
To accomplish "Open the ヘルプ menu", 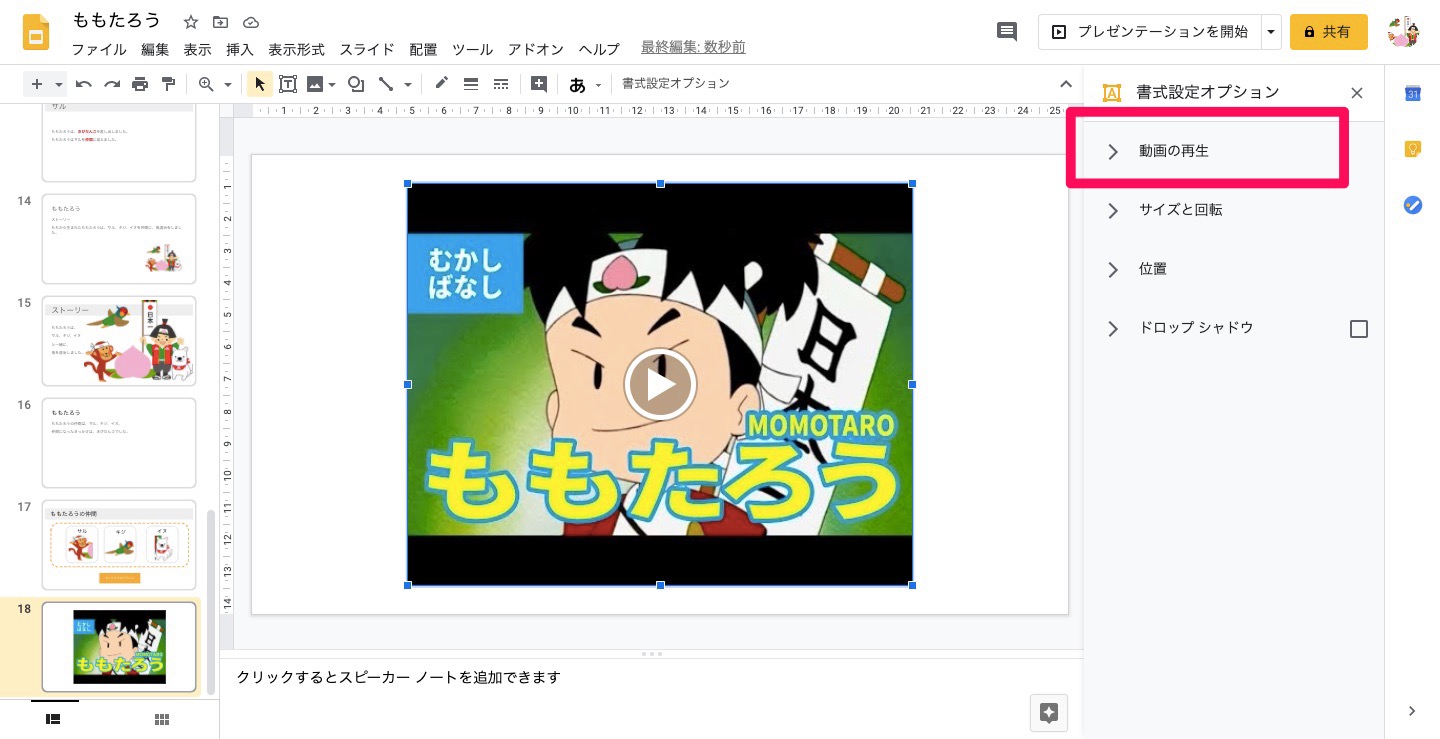I will click(599, 49).
